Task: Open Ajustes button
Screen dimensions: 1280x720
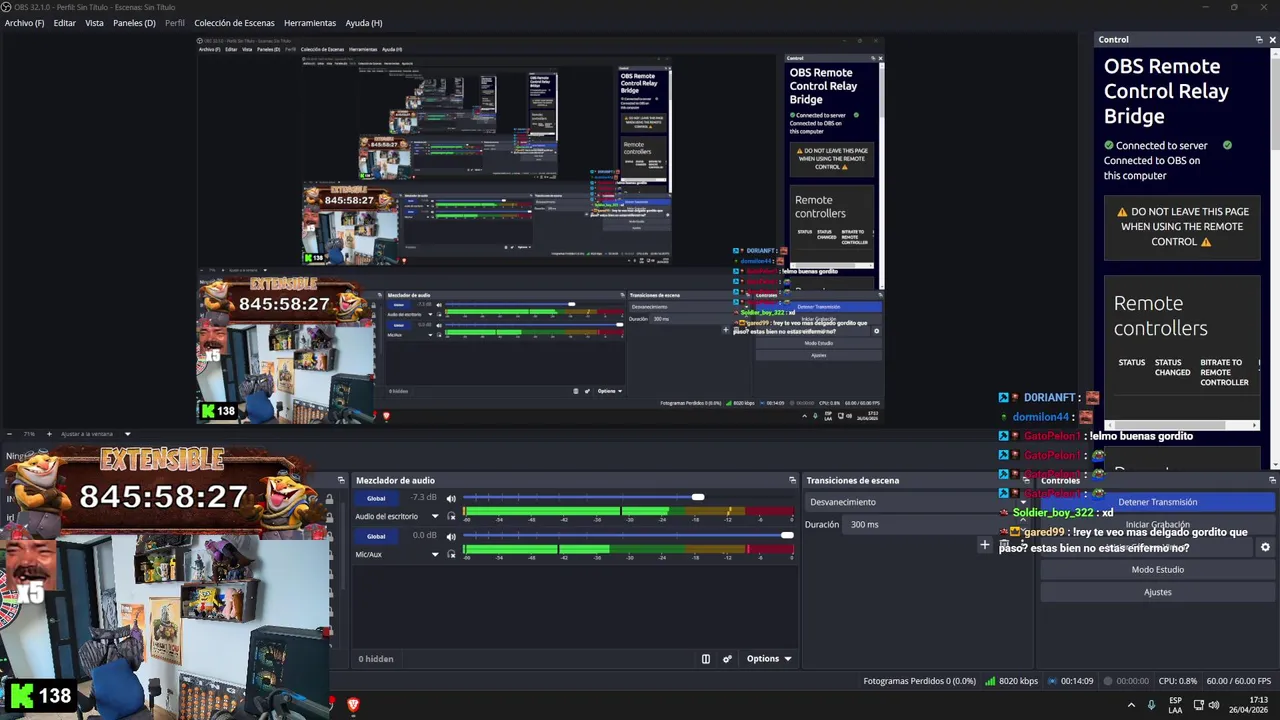Action: tap(1157, 592)
